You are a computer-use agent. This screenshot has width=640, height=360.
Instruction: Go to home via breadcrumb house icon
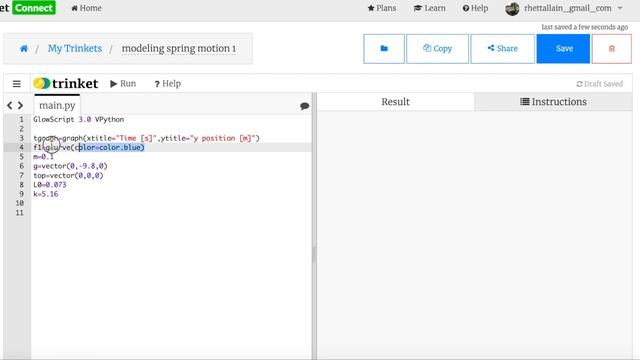(24, 49)
